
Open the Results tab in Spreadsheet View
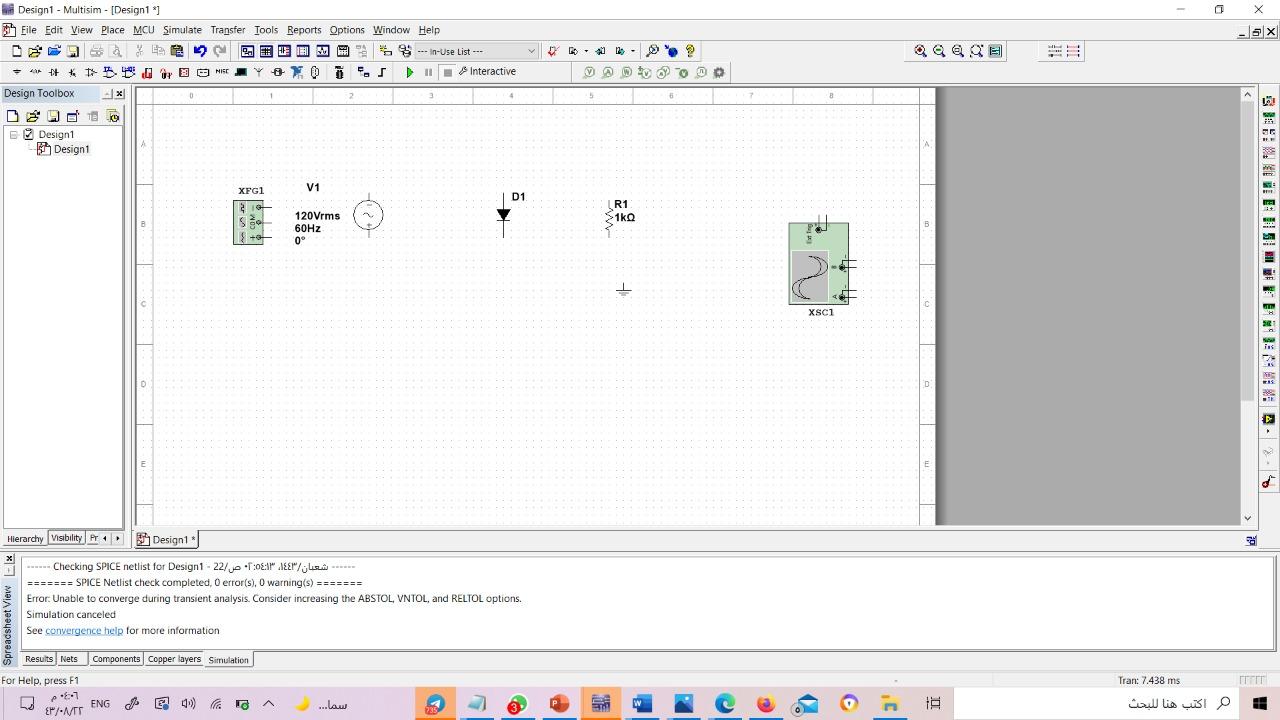(x=39, y=659)
